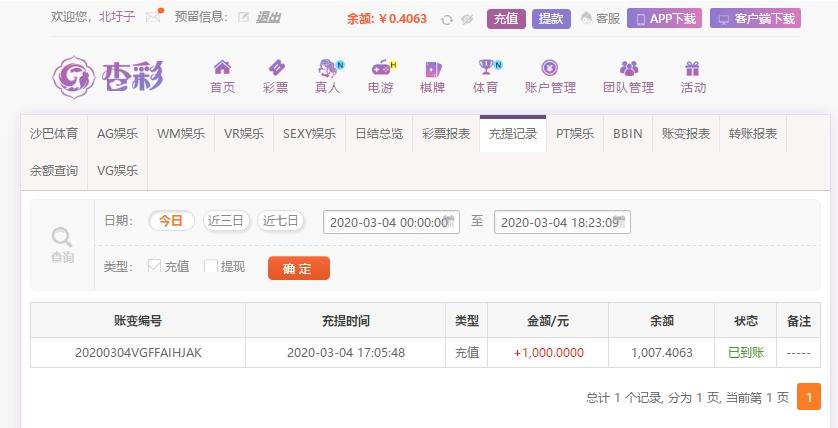Open the start date calendar picker

pyautogui.click(x=449, y=220)
